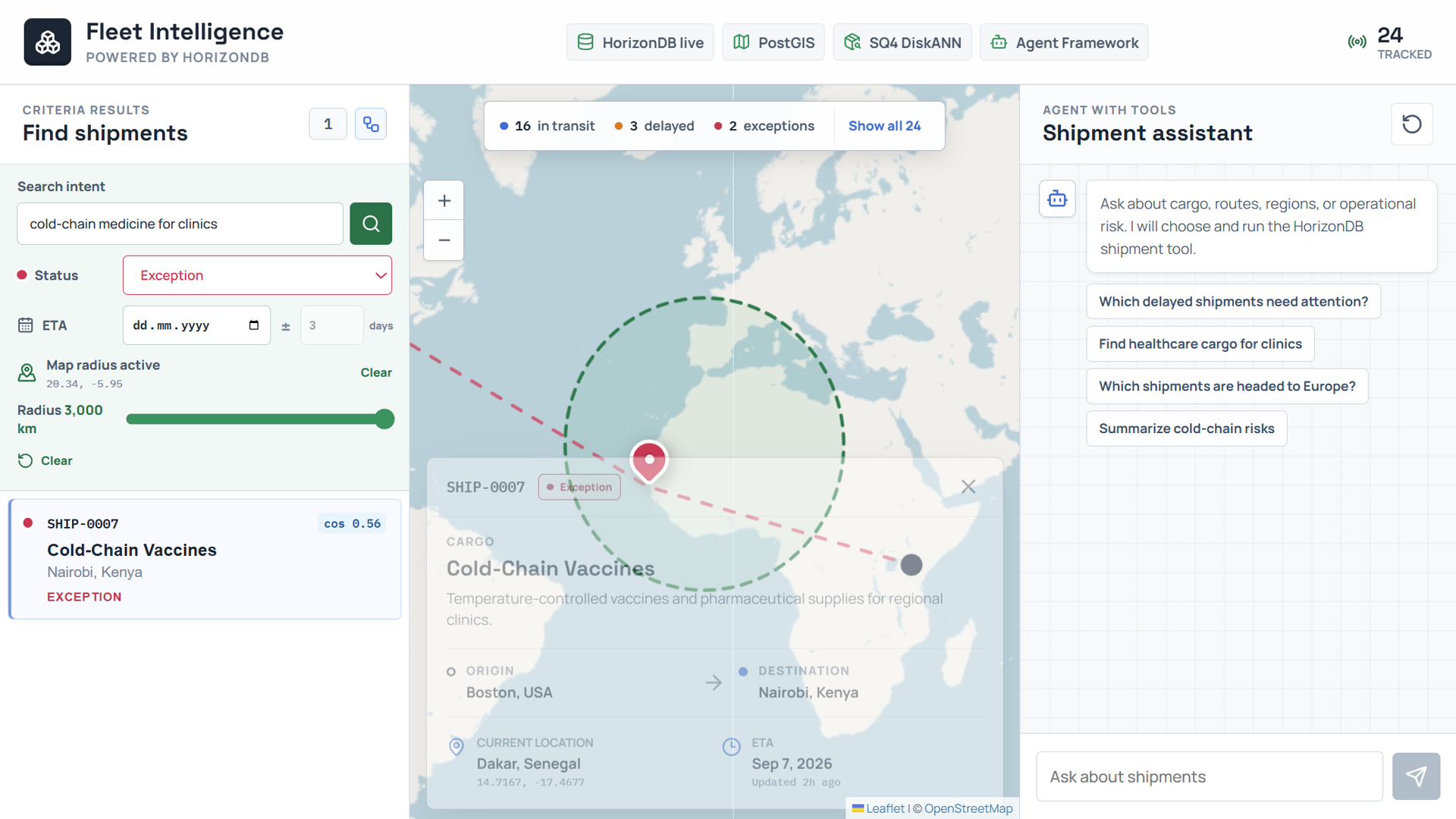Choose Which shipments are headed to Europe
Image resolution: width=1456 pixels, height=819 pixels.
point(1227,387)
